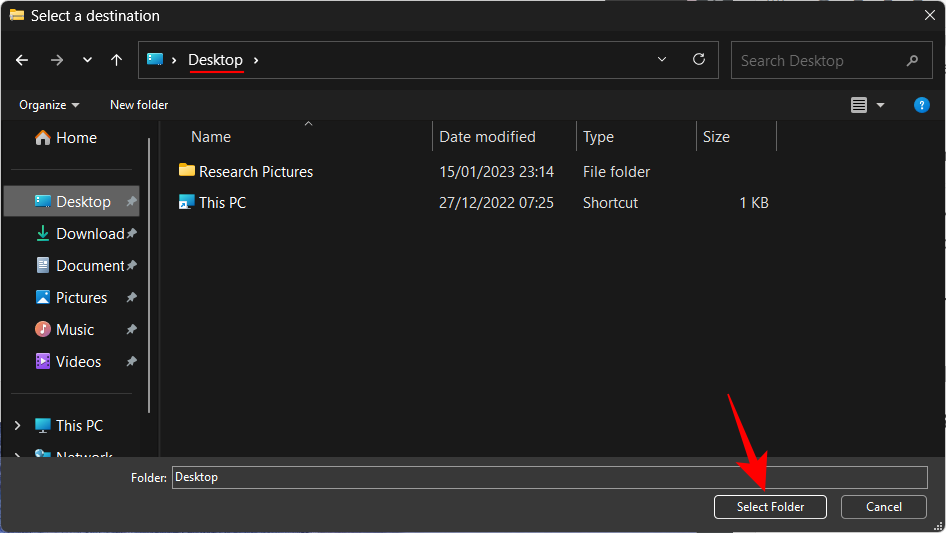Expand the This PC tree node
The height and width of the screenshot is (533, 946).
tap(17, 426)
